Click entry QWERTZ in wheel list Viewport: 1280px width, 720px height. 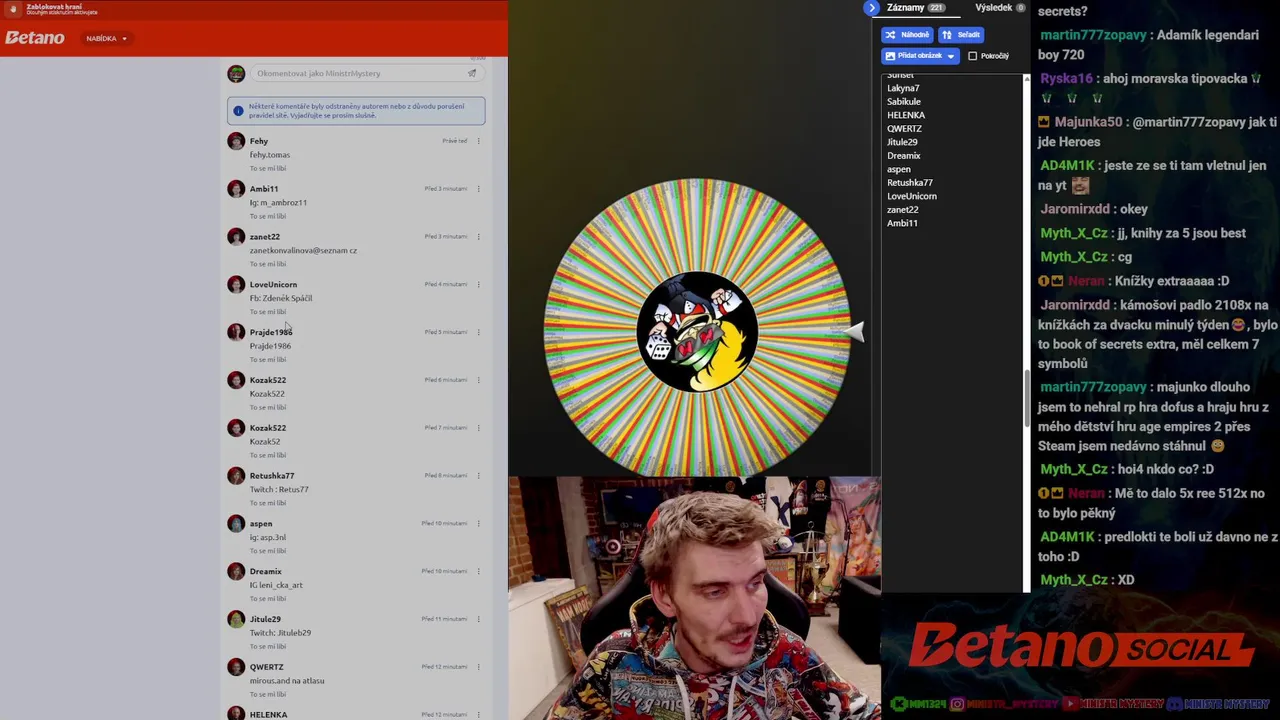click(x=904, y=129)
